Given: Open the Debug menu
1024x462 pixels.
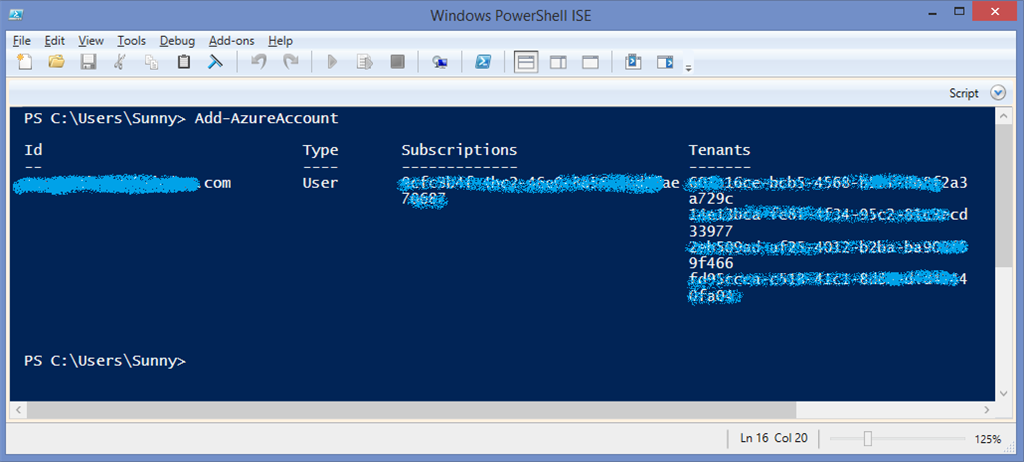Looking at the screenshot, I should 177,41.
